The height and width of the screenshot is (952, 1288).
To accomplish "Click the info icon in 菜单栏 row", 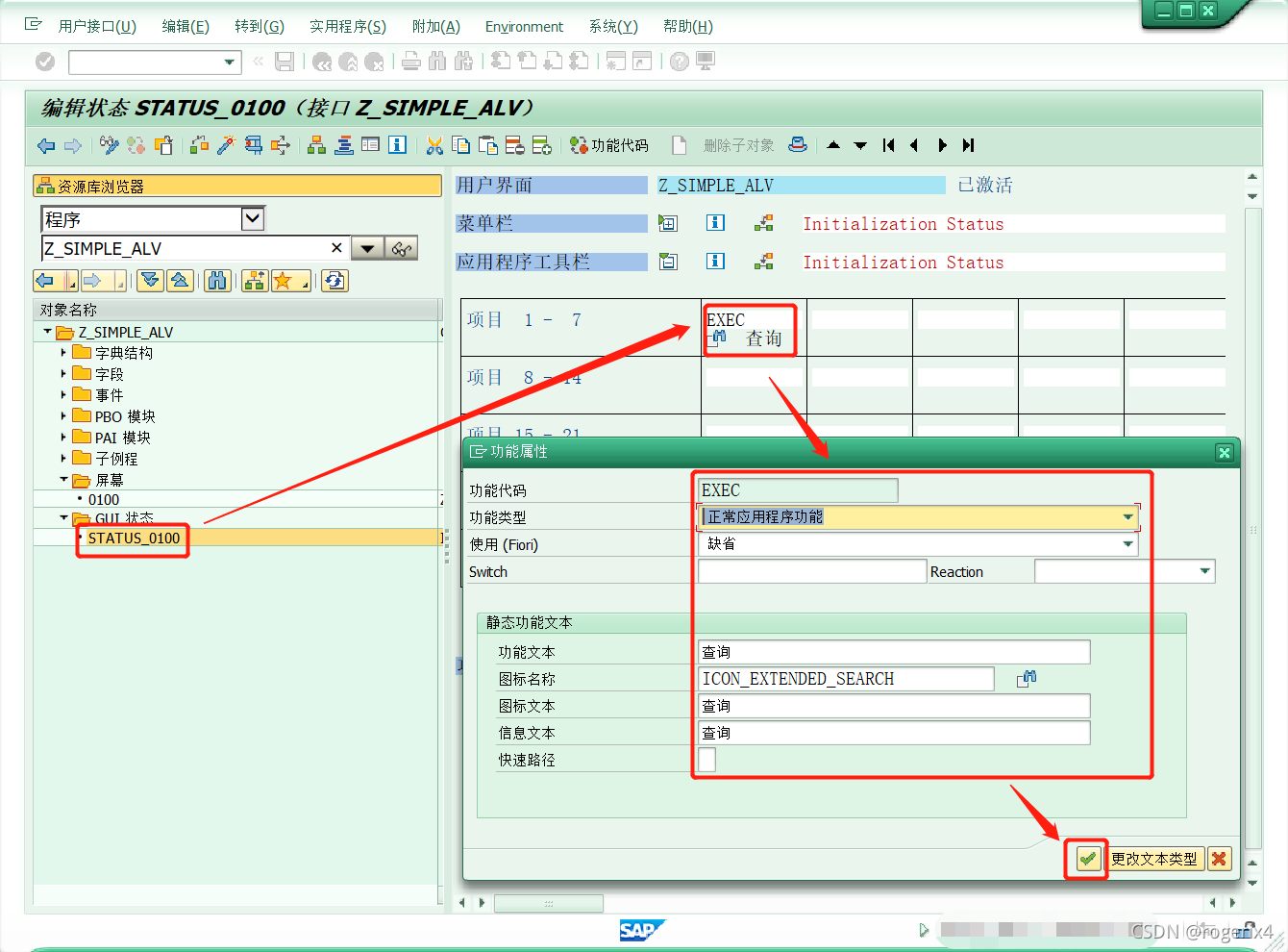I will [715, 223].
